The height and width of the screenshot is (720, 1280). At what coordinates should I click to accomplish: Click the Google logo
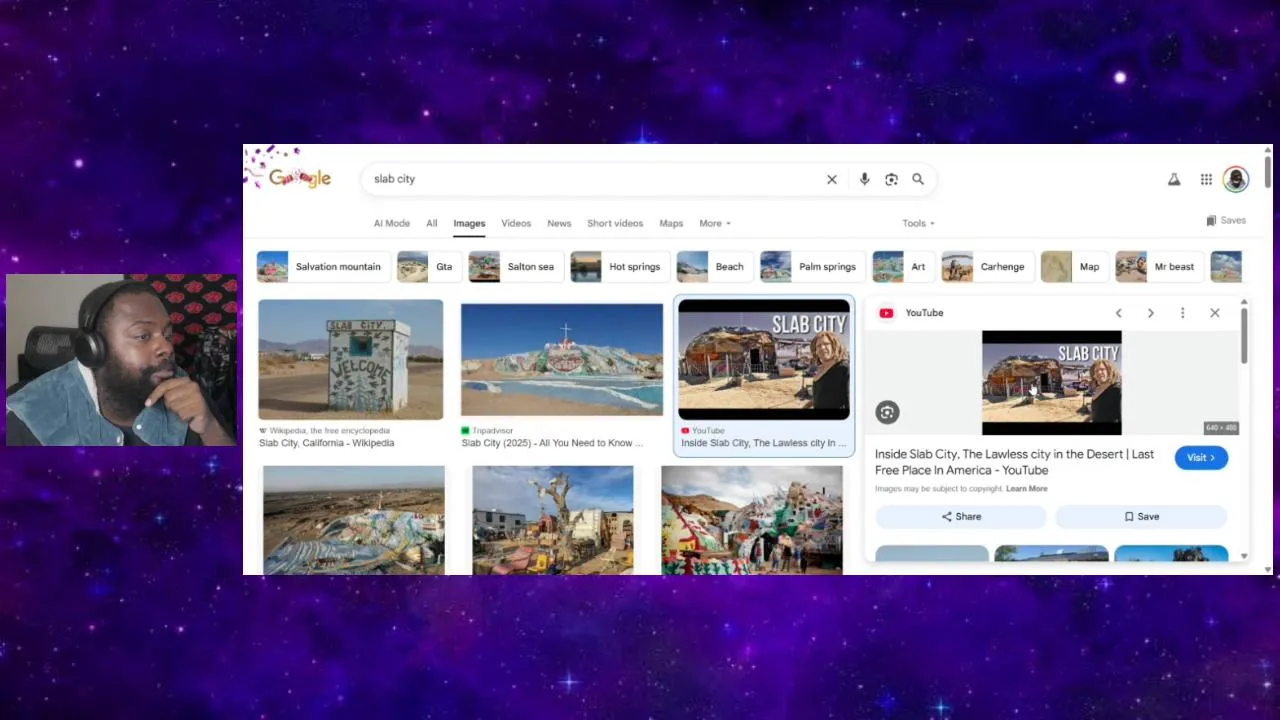coord(300,178)
